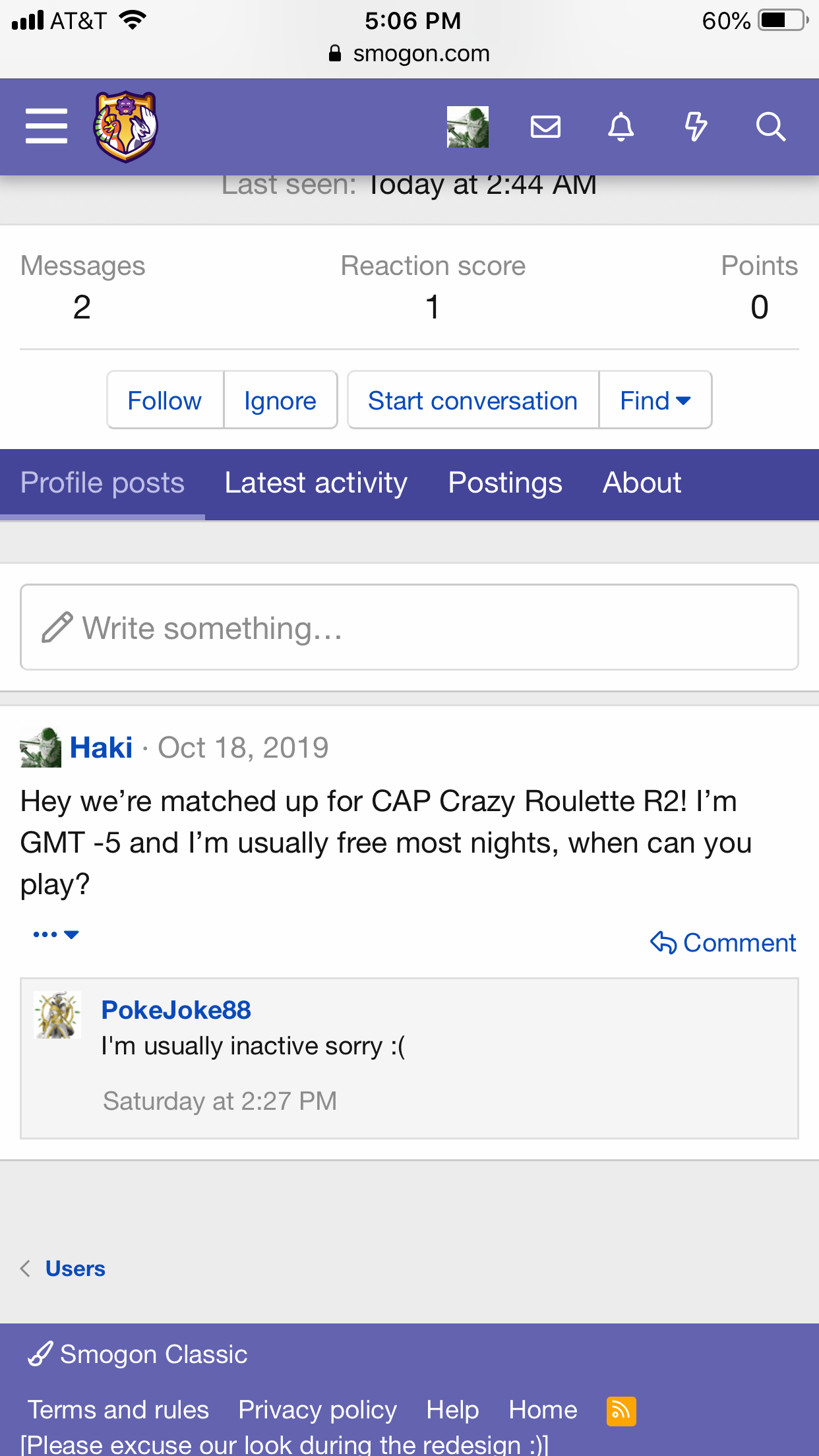Tap the Smogon shield logo

coord(126,126)
